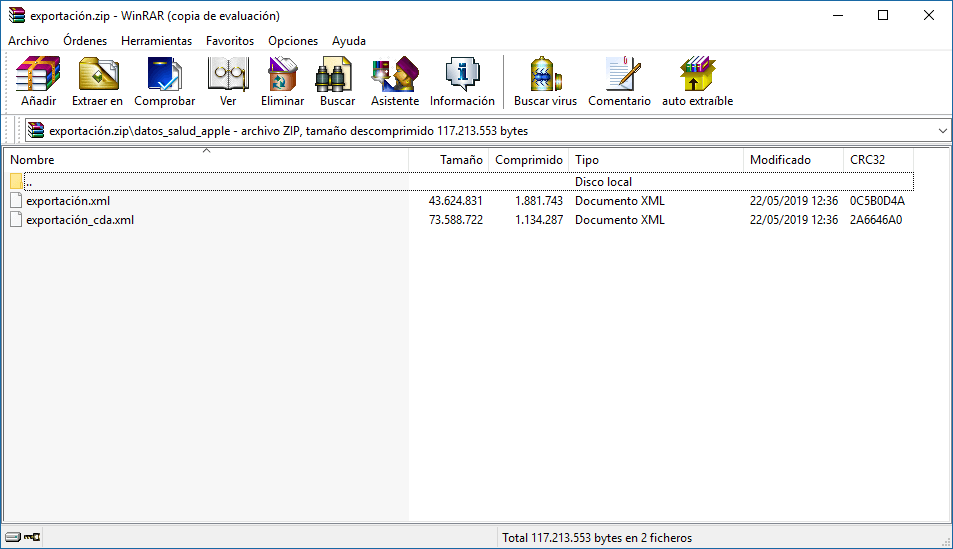
Task: Click status bar total bytes text
Action: pos(597,537)
